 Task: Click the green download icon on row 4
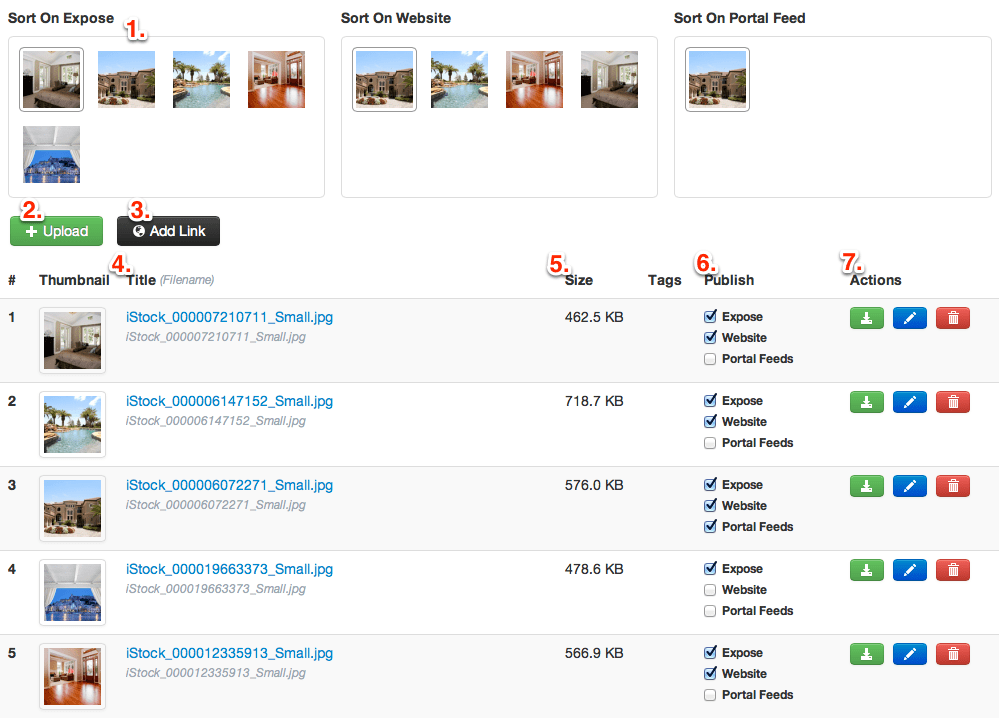pyautogui.click(x=866, y=569)
